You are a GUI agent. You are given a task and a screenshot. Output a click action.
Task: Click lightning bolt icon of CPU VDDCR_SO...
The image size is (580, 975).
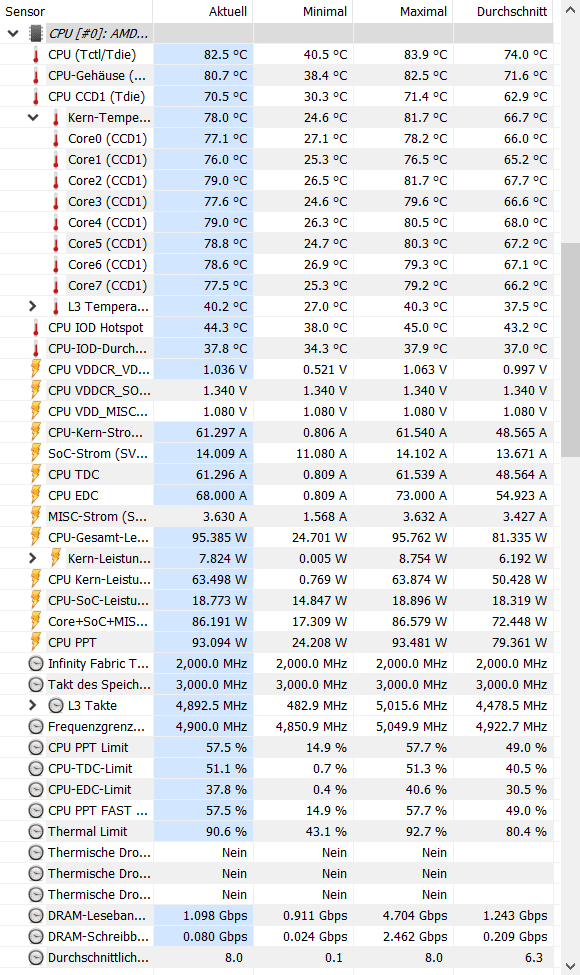point(36,390)
